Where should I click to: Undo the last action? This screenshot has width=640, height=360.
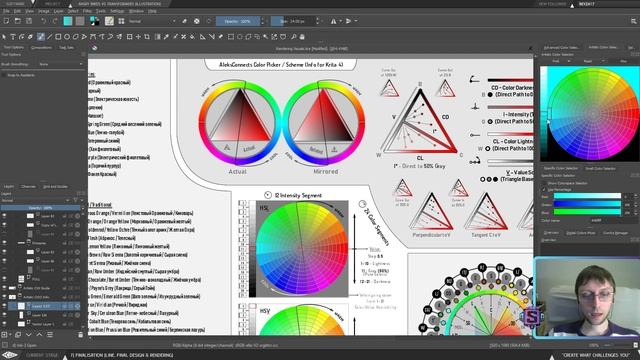43,21
